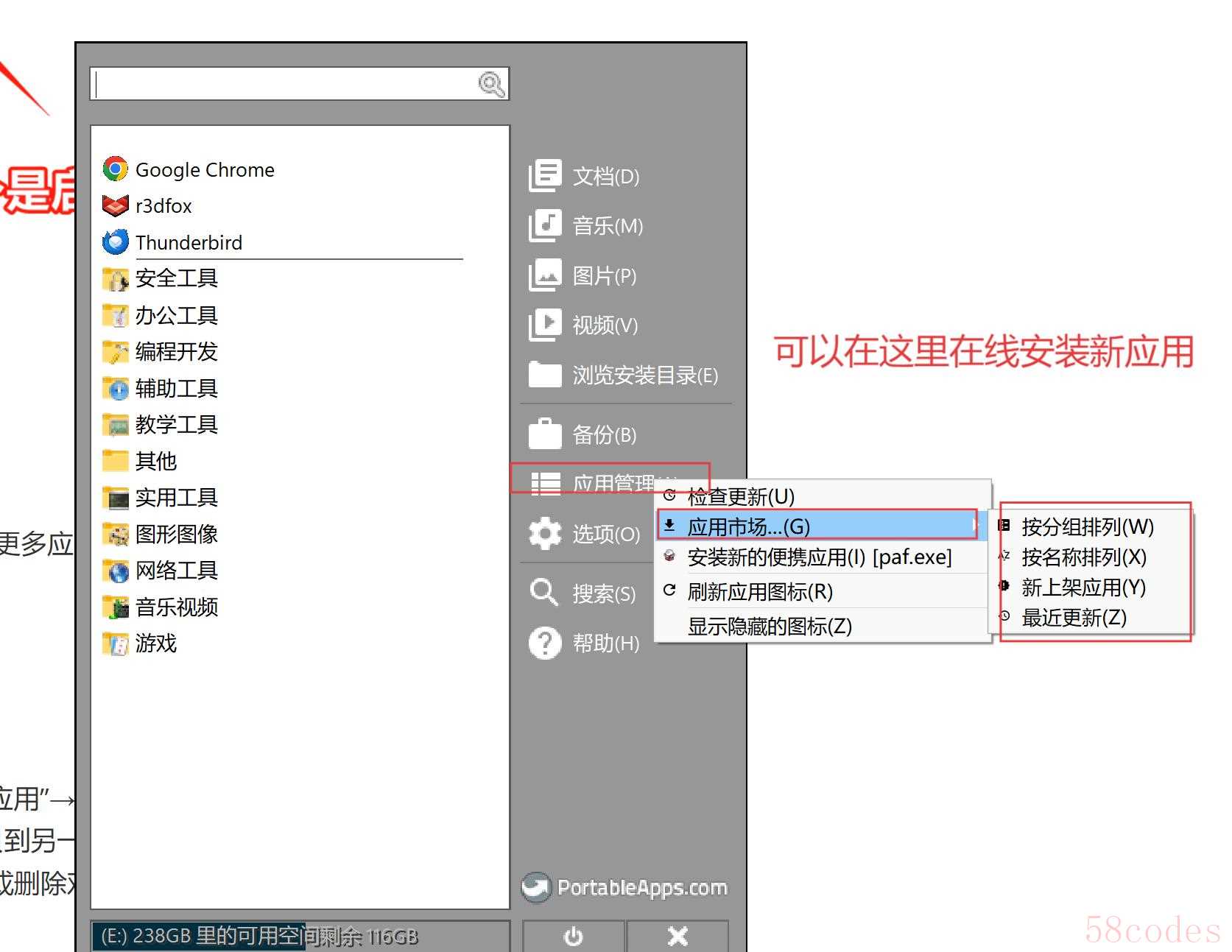Click the music note icon beside 音乐(M)
The height and width of the screenshot is (952, 1232).
pos(545,225)
